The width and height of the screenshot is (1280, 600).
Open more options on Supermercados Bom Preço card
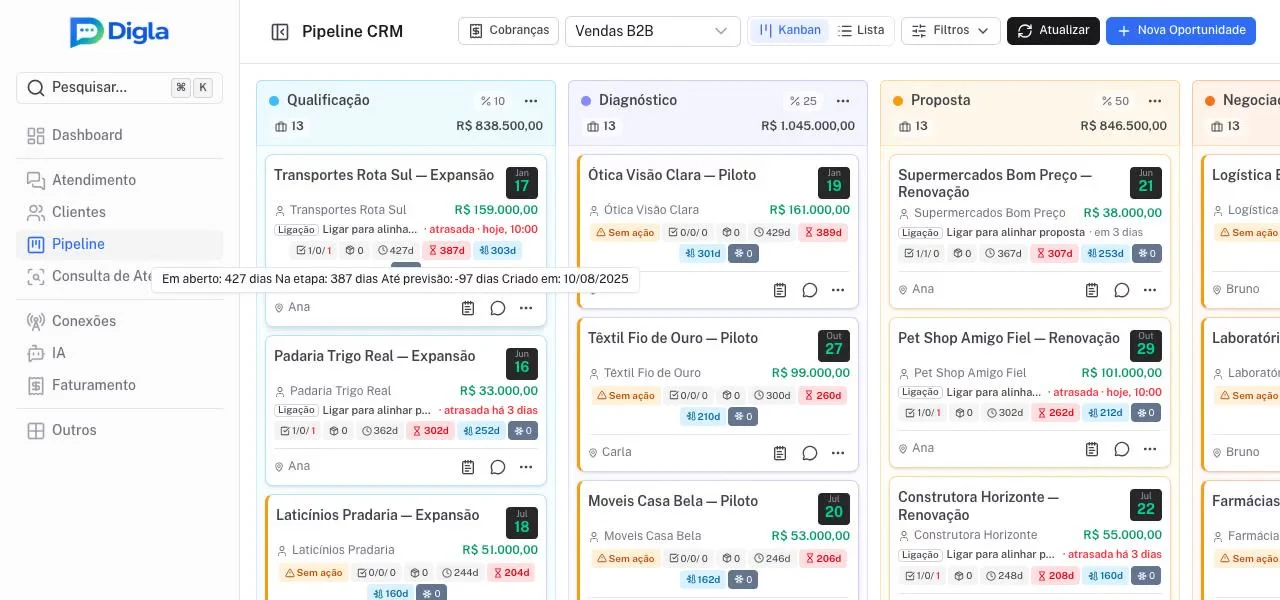1150,290
